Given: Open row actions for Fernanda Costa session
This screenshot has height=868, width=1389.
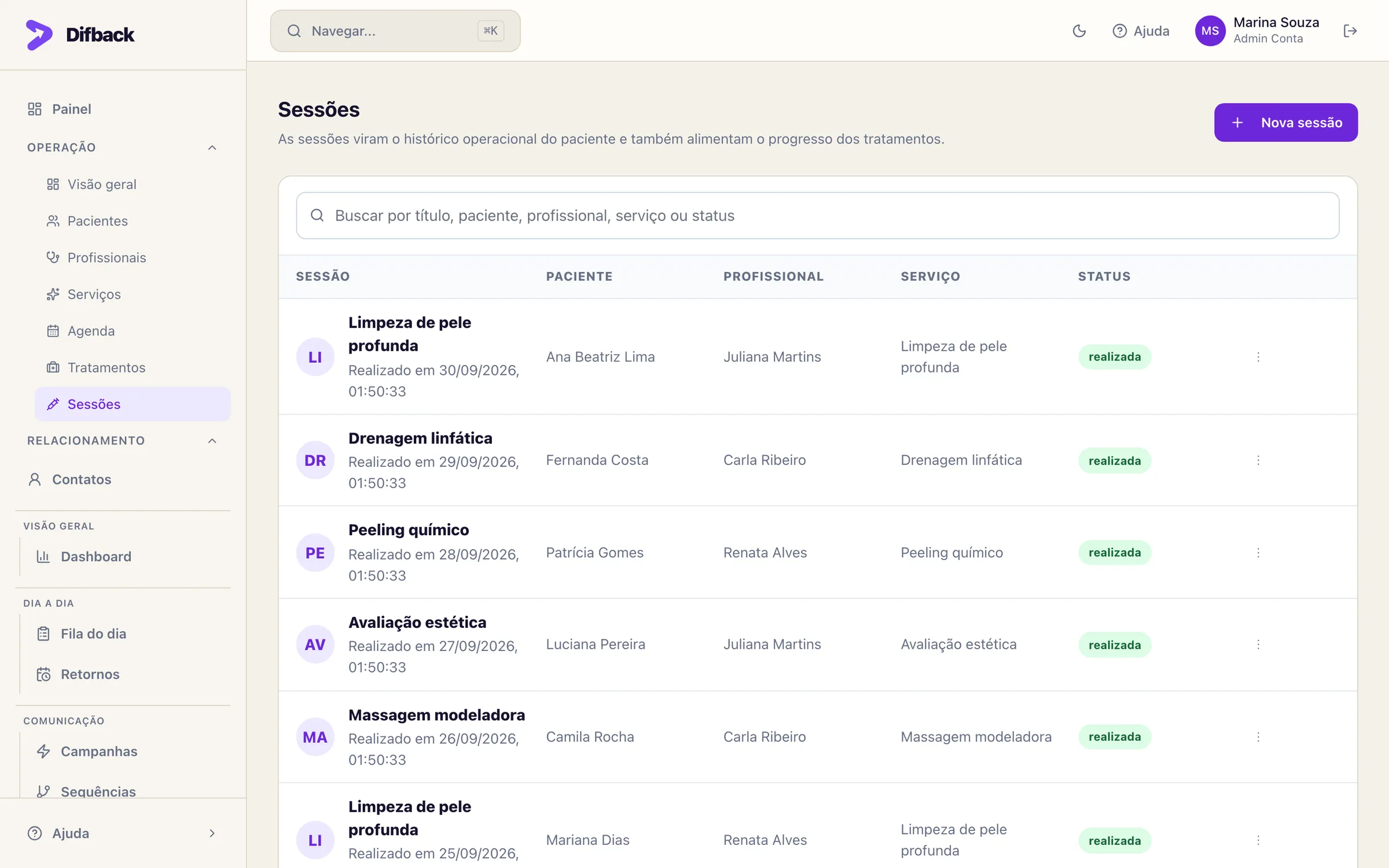Looking at the screenshot, I should click(1258, 460).
